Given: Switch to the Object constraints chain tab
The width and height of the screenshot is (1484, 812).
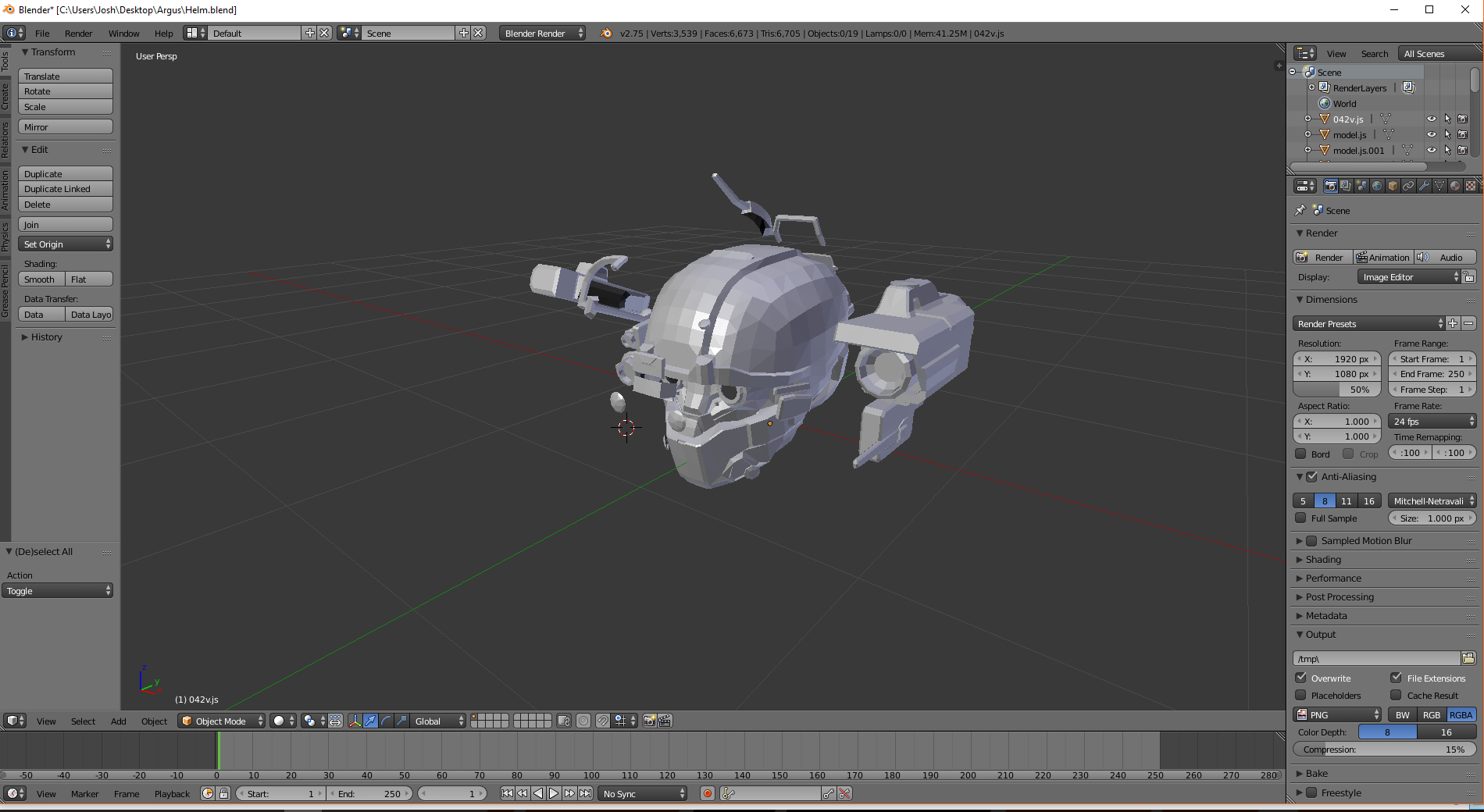Looking at the screenshot, I should pyautogui.click(x=1408, y=186).
